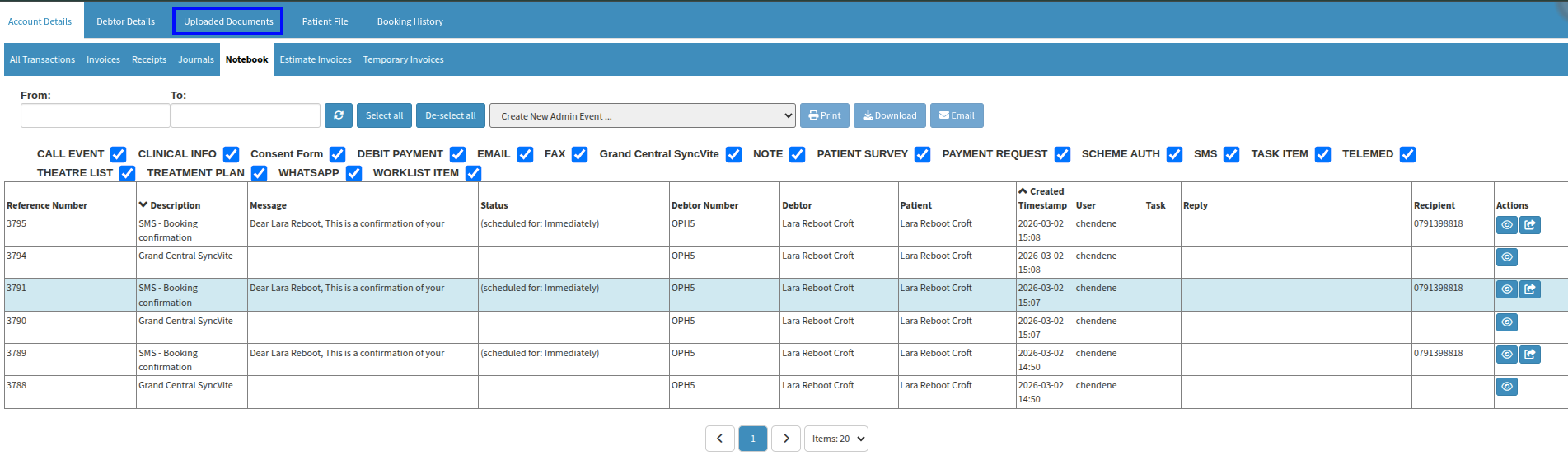Image resolution: width=1568 pixels, height=465 pixels.
Task: Toggle Grand Central SyncVite checkbox
Action: (x=734, y=154)
